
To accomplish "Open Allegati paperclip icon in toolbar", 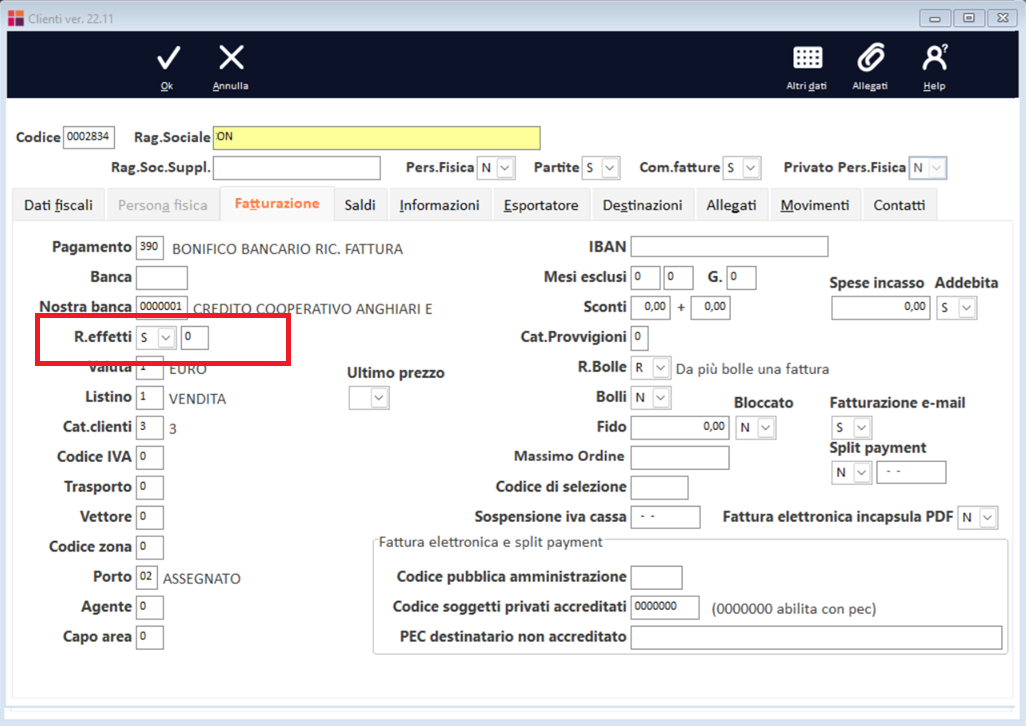I will pyautogui.click(x=870, y=58).
